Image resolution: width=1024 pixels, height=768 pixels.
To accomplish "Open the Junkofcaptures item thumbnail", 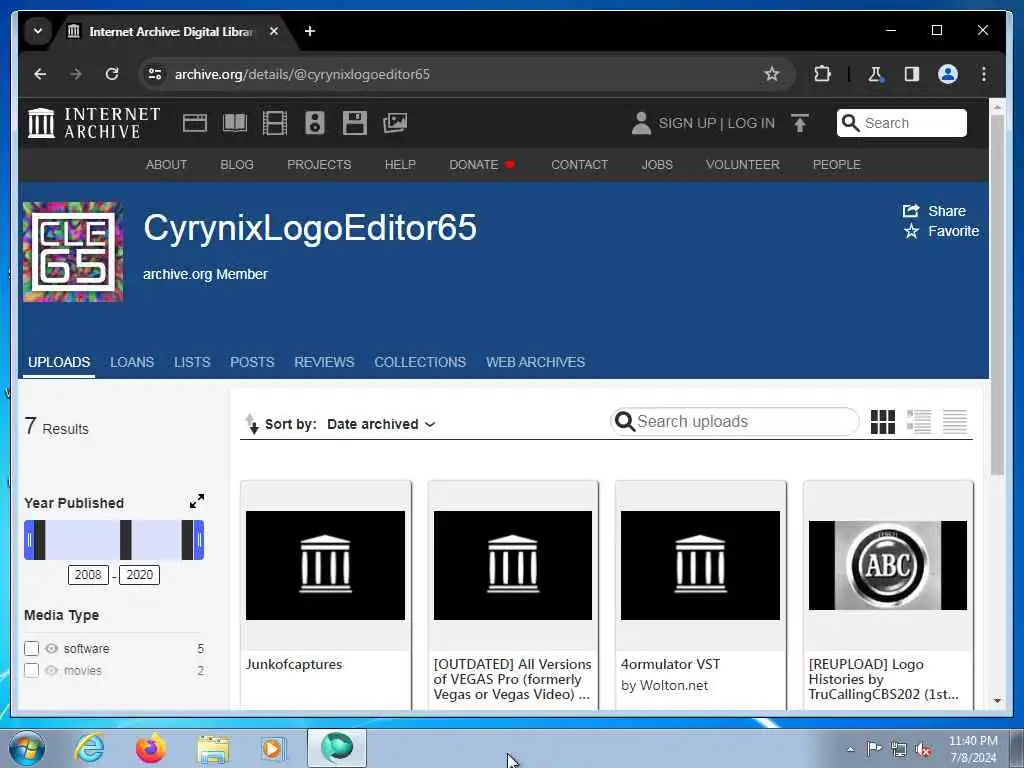I will pyautogui.click(x=325, y=565).
